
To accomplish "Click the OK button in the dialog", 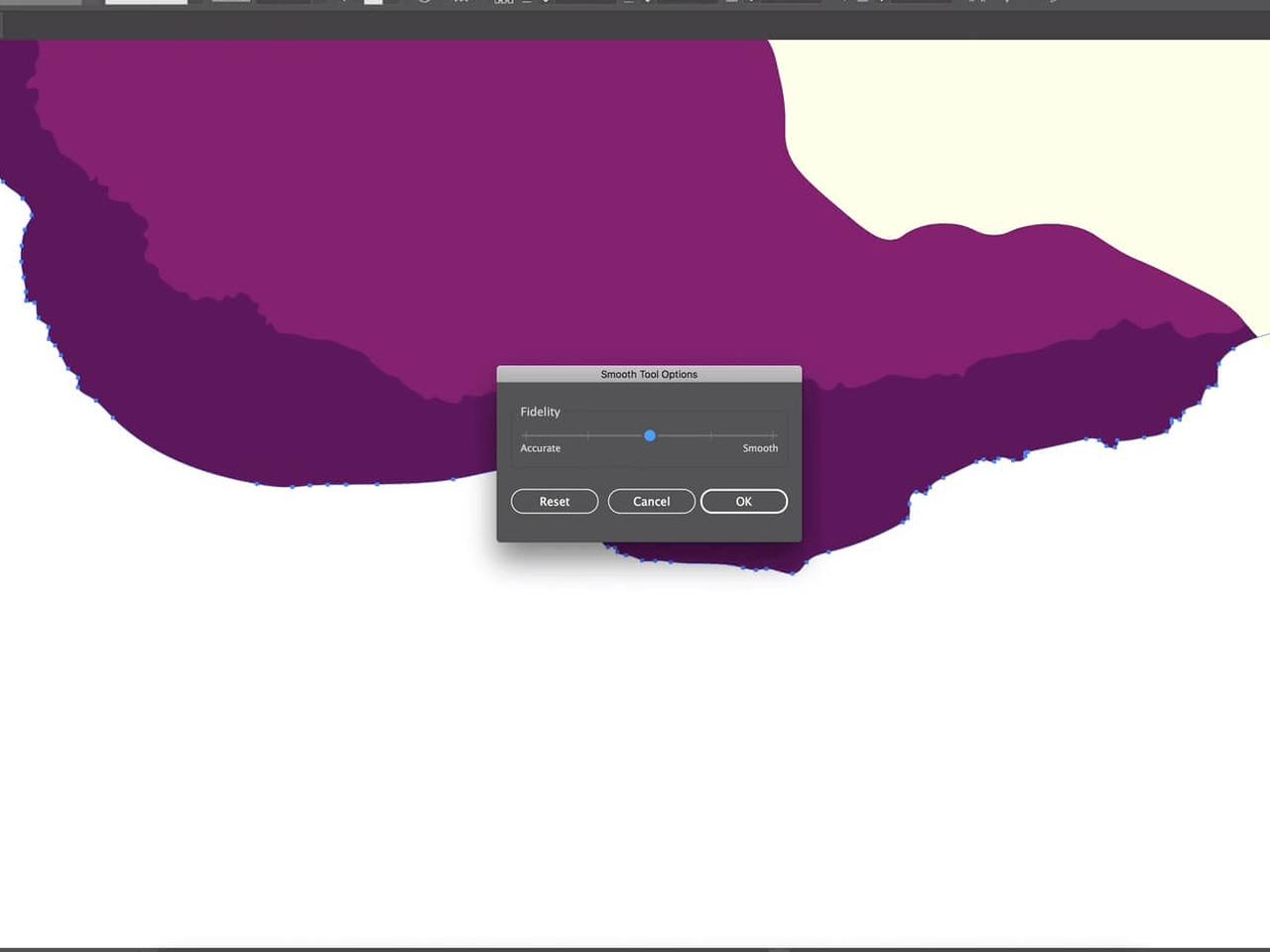I will (743, 502).
